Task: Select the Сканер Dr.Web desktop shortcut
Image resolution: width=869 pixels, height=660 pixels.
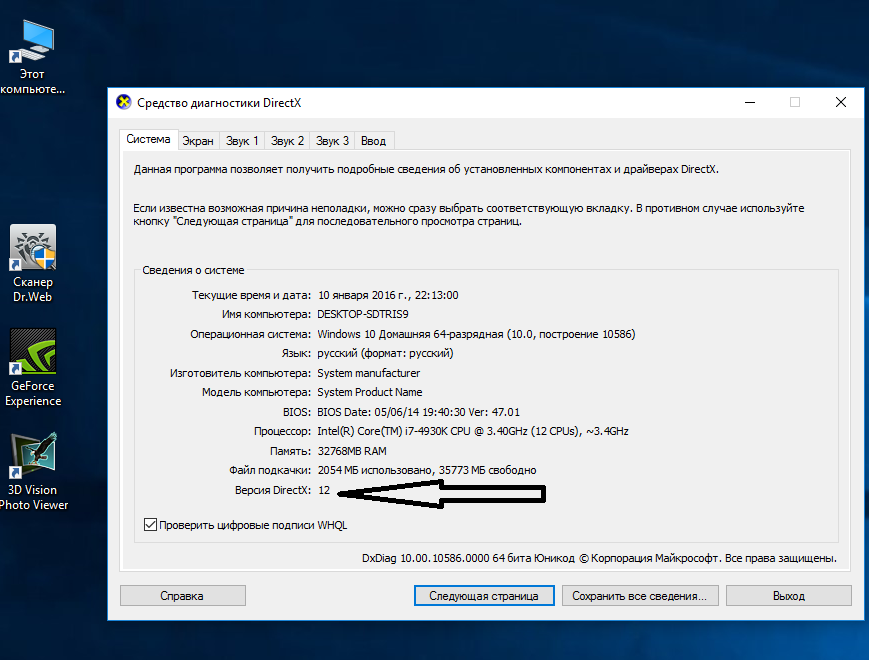Action: coord(33,263)
